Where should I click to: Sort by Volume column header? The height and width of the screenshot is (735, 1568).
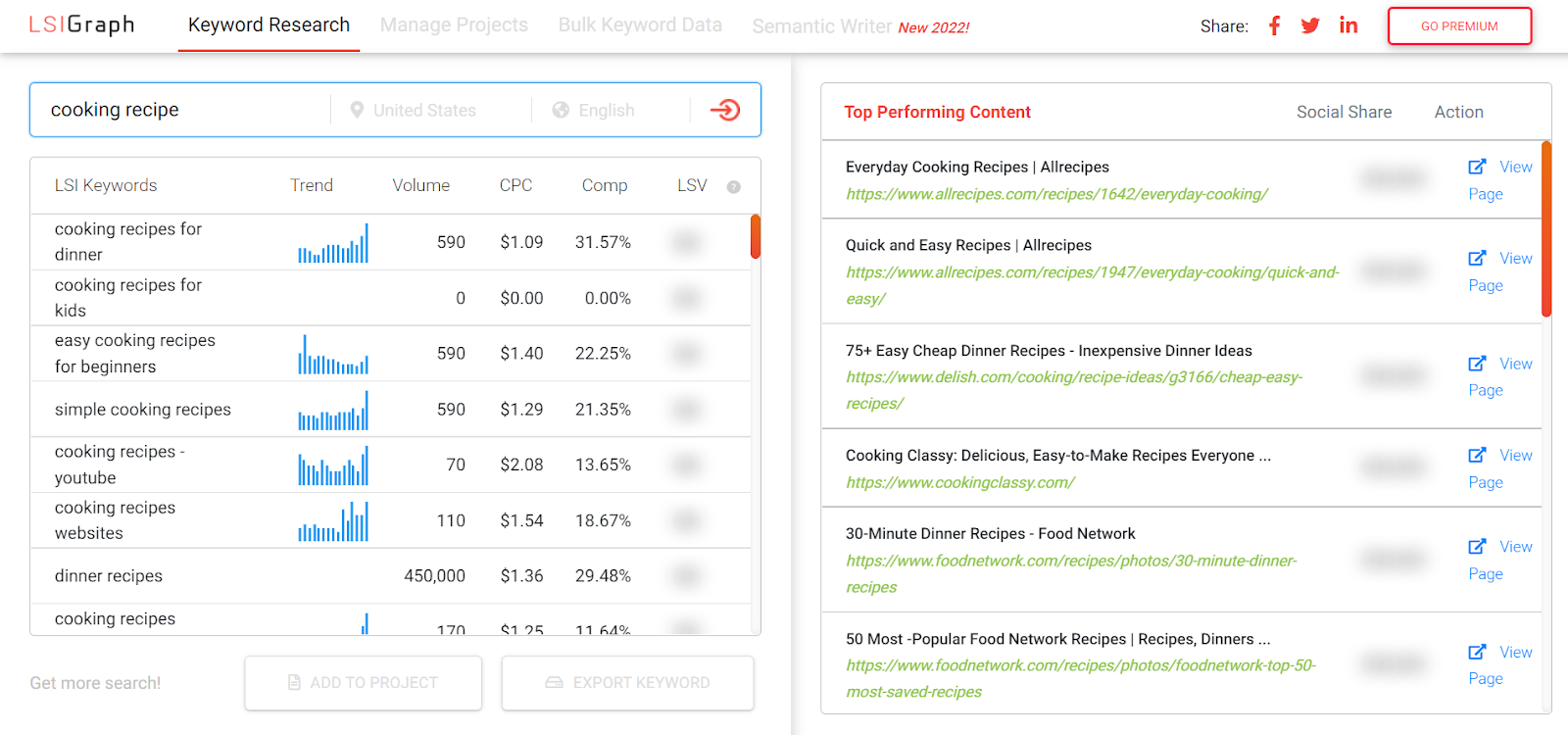[421, 185]
